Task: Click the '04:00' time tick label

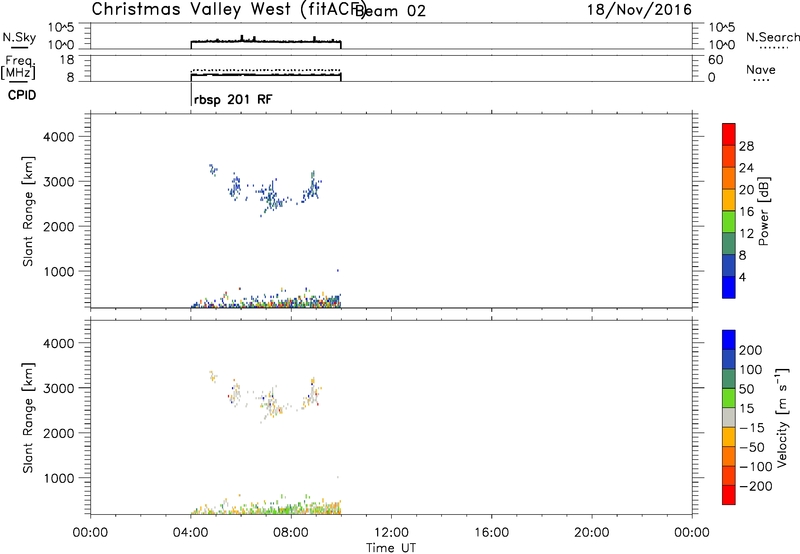Action: point(191,532)
